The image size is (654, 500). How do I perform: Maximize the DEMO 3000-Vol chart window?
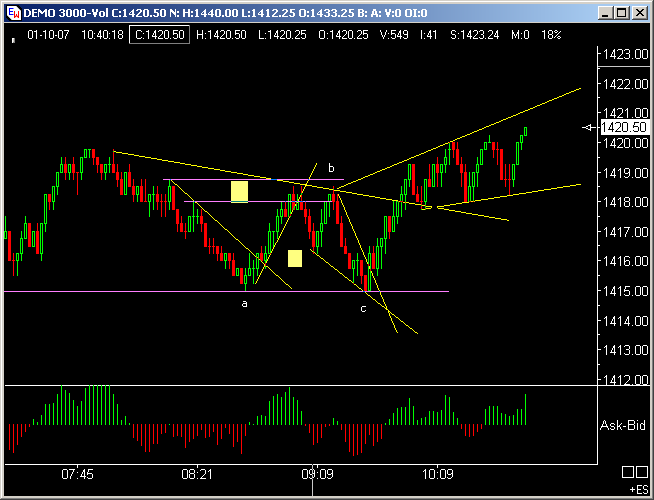[x=622, y=13]
